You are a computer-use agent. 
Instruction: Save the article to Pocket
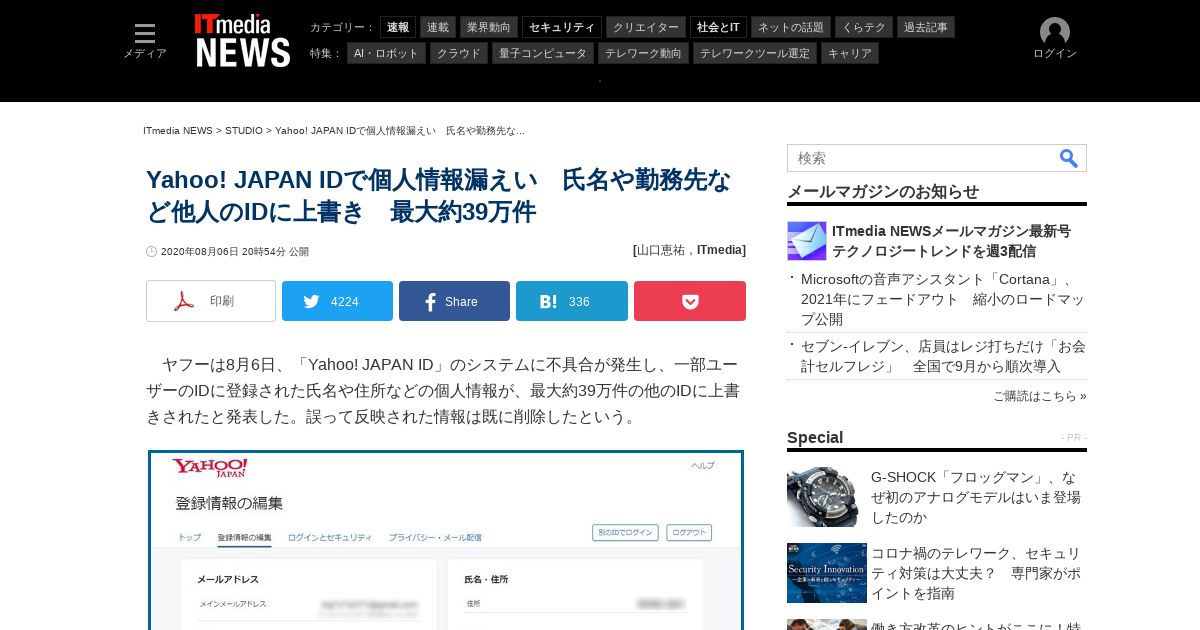tap(690, 301)
